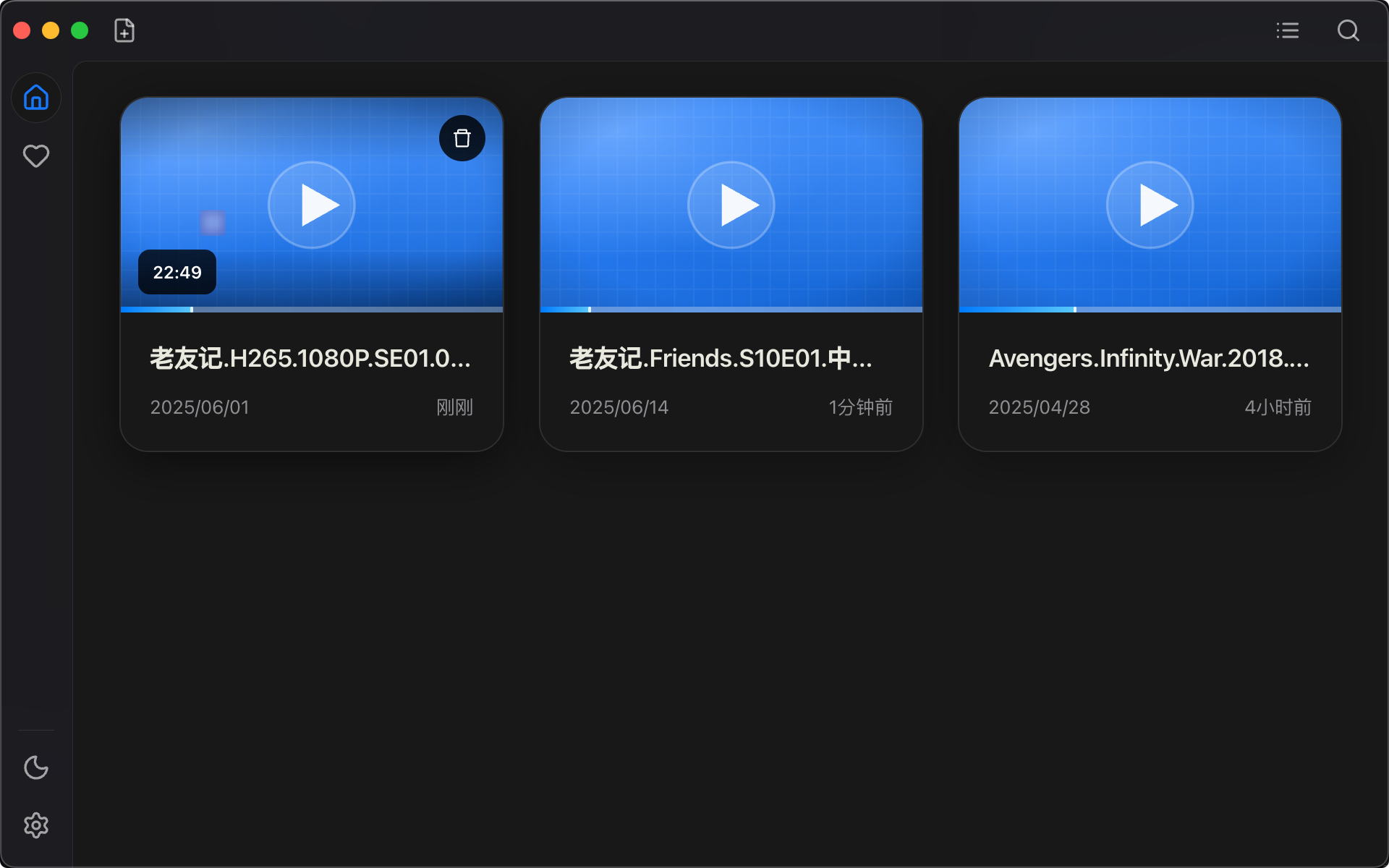
Task: Play the 老友记.Friends.S10E01 video
Action: click(x=731, y=205)
